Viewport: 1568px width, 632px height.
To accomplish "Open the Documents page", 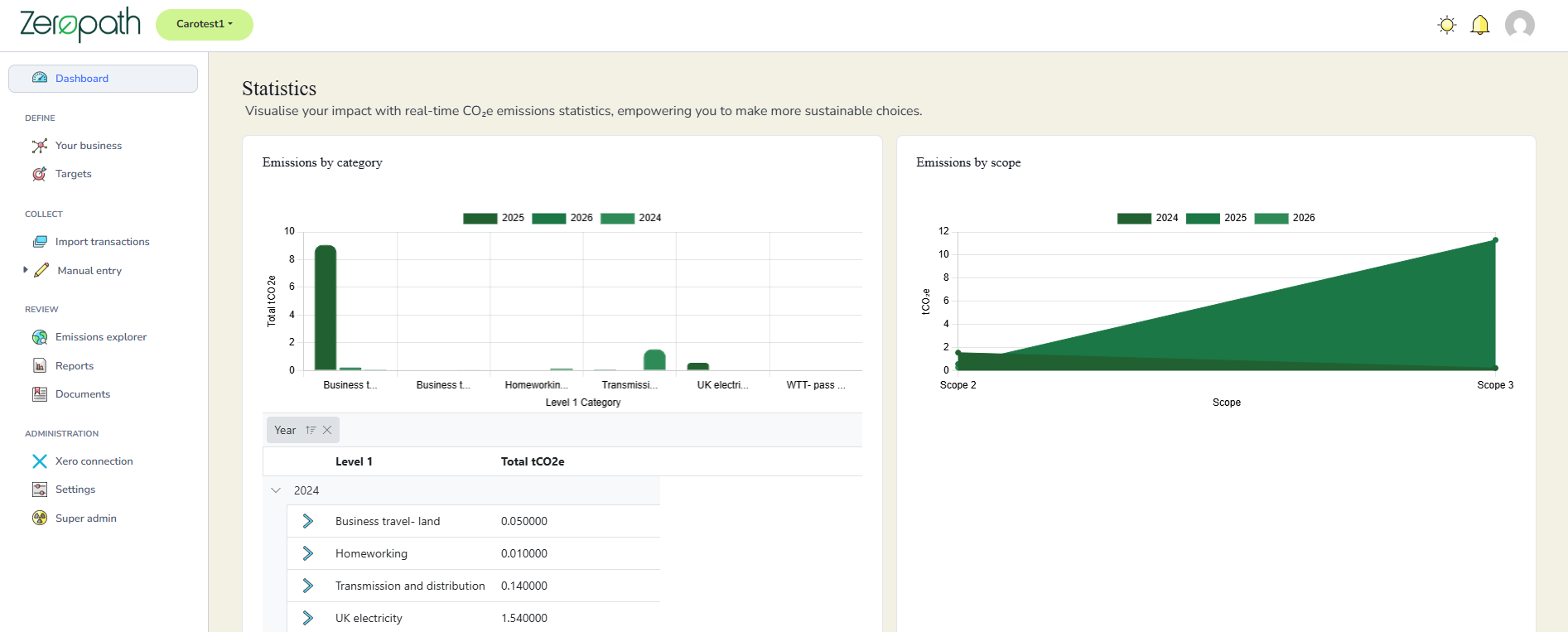I will [83, 394].
